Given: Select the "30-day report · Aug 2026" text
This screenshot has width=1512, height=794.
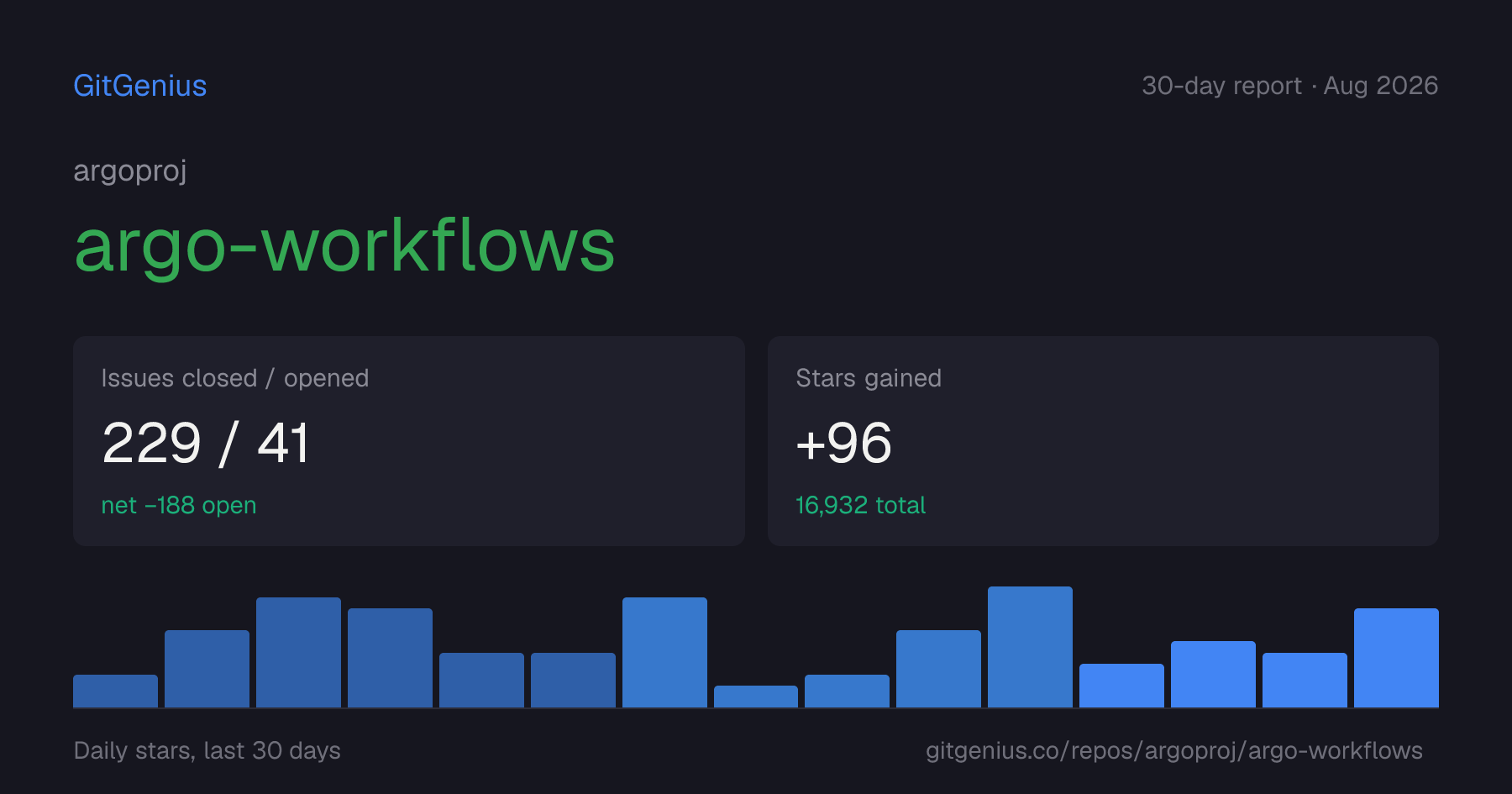Looking at the screenshot, I should 1289,86.
